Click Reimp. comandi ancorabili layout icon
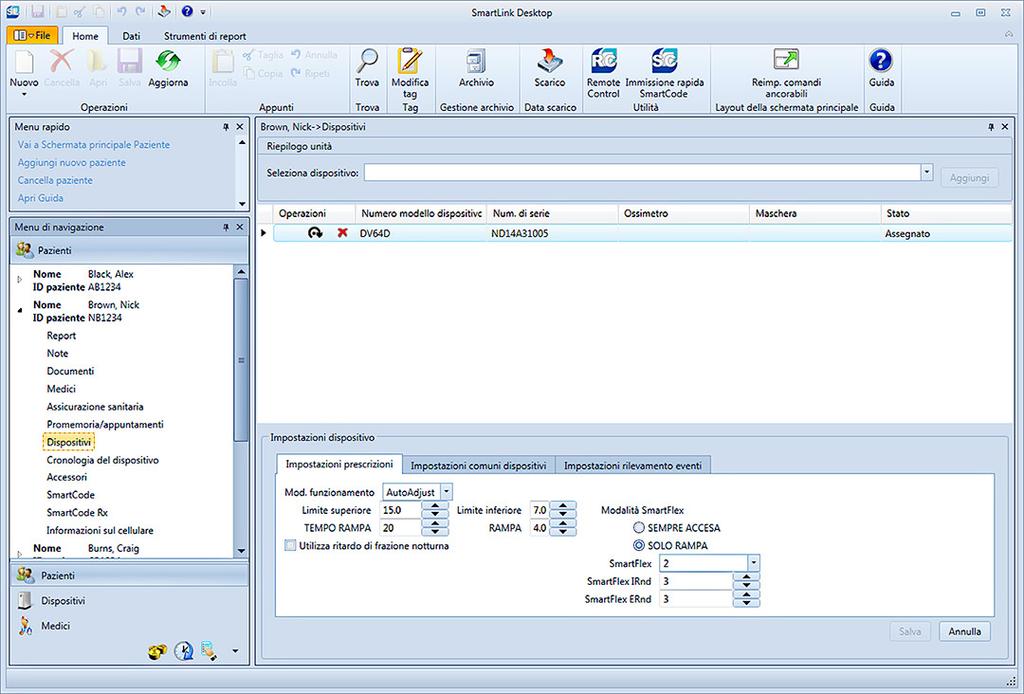The image size is (1024, 694). pyautogui.click(x=786, y=59)
